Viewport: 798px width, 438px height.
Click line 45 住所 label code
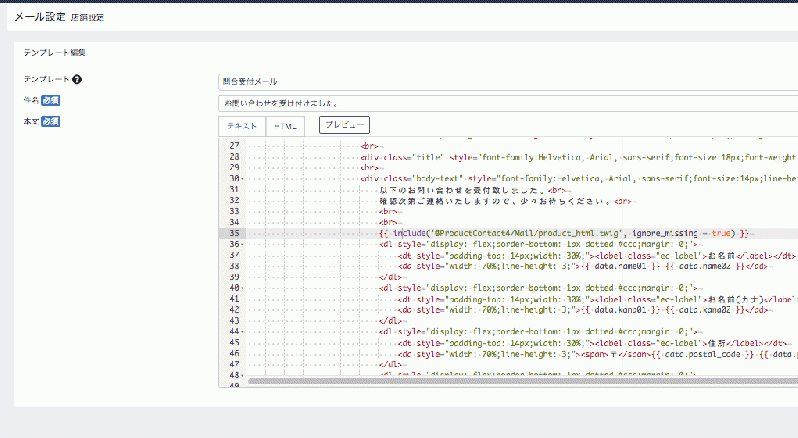(594, 343)
